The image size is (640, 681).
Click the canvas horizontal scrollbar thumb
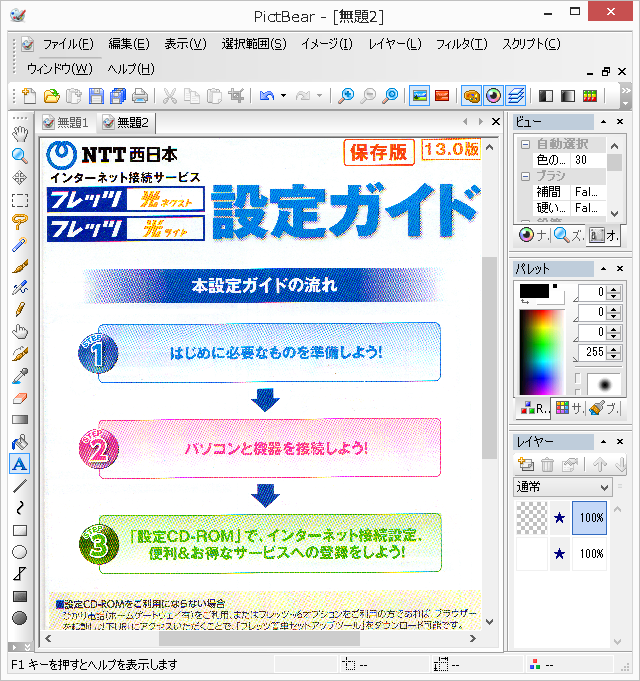(x=259, y=638)
